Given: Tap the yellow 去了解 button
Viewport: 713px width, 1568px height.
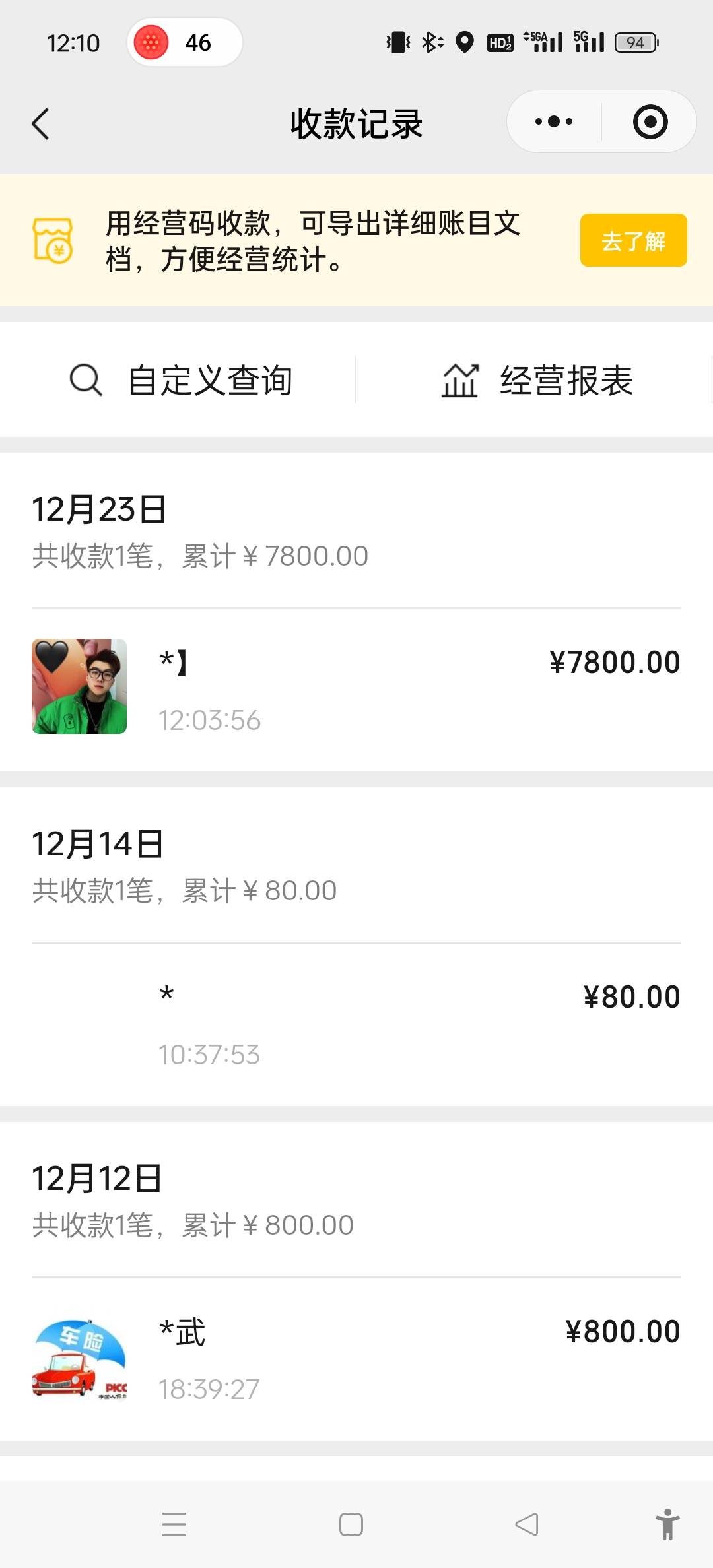Looking at the screenshot, I should (x=633, y=241).
